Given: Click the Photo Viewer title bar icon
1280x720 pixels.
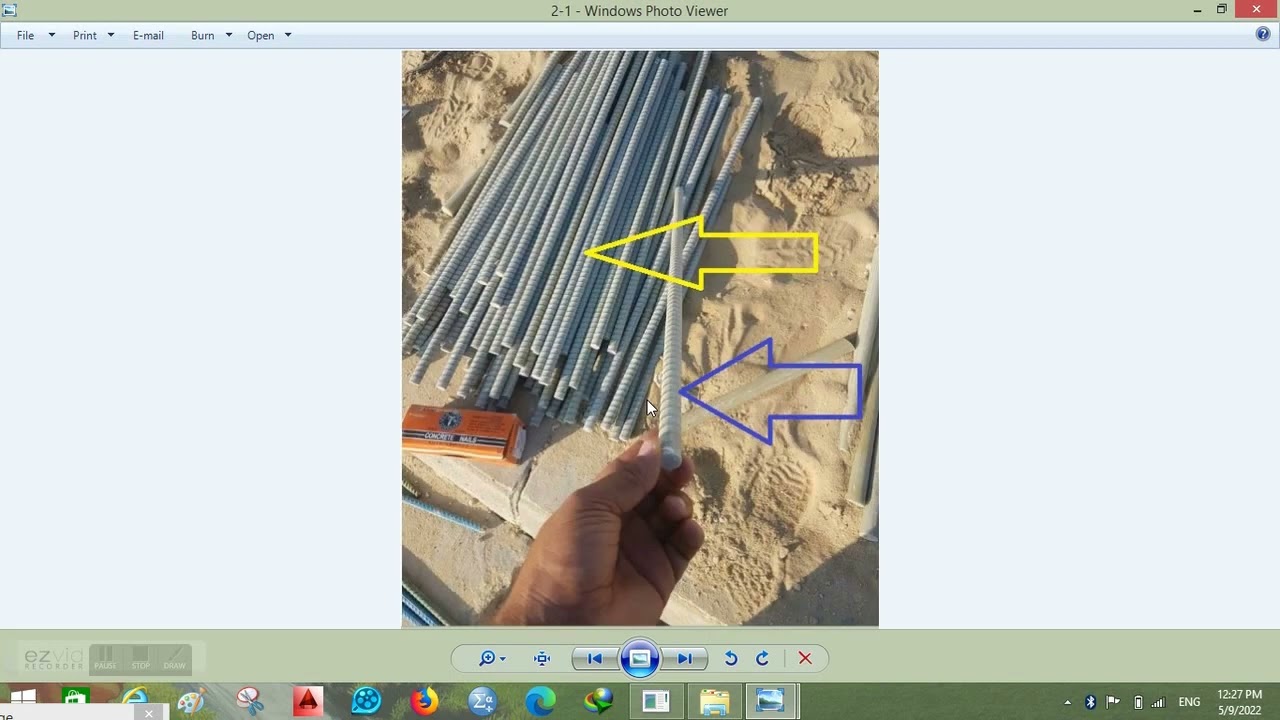Looking at the screenshot, I should [x=10, y=10].
